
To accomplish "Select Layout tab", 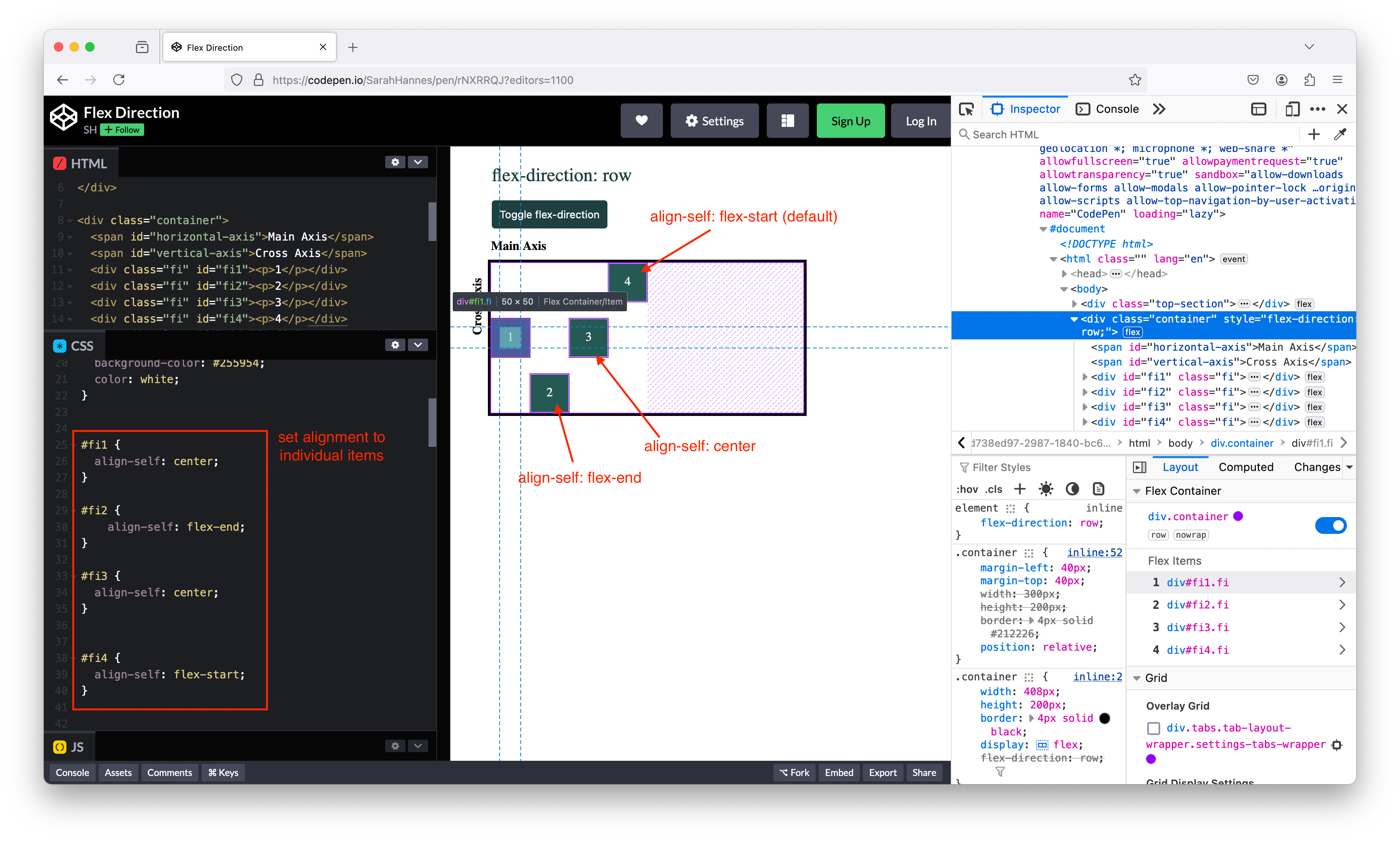I will tap(1180, 467).
